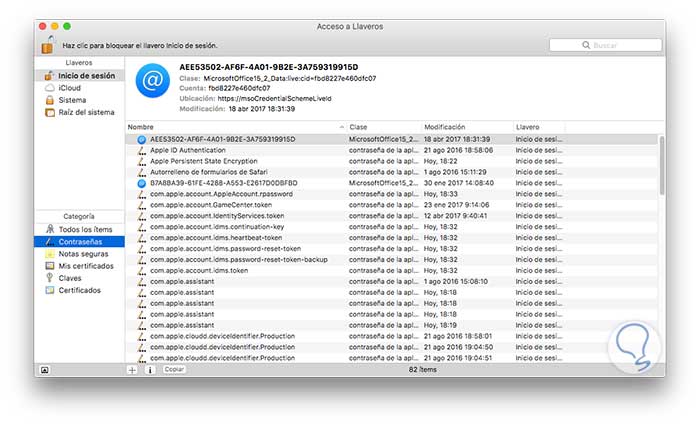This screenshot has height=426, width=700.
Task: Click the Nombre sort direction arrow
Action: (x=342, y=127)
